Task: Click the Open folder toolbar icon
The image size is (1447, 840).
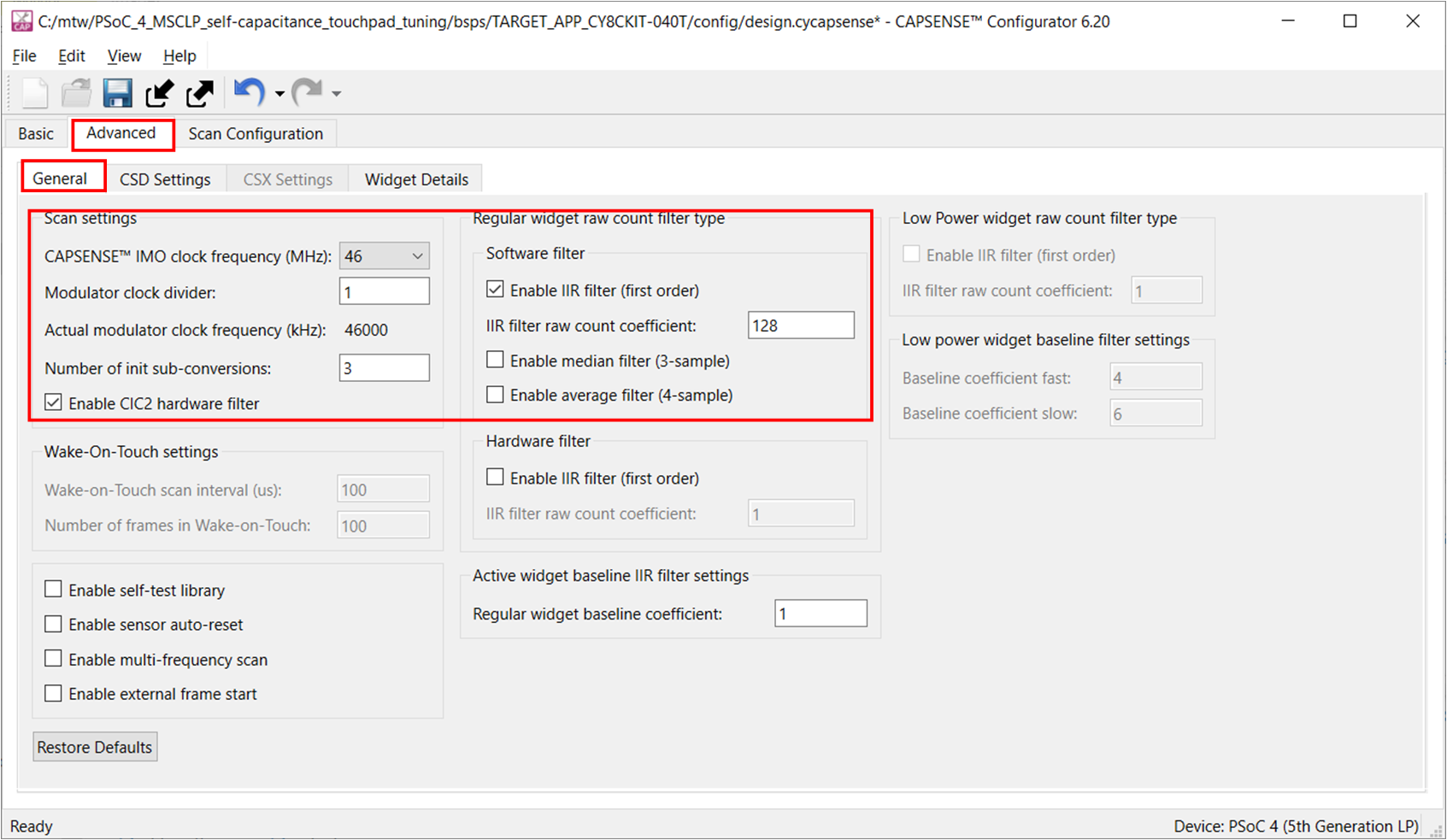Action: point(76,92)
